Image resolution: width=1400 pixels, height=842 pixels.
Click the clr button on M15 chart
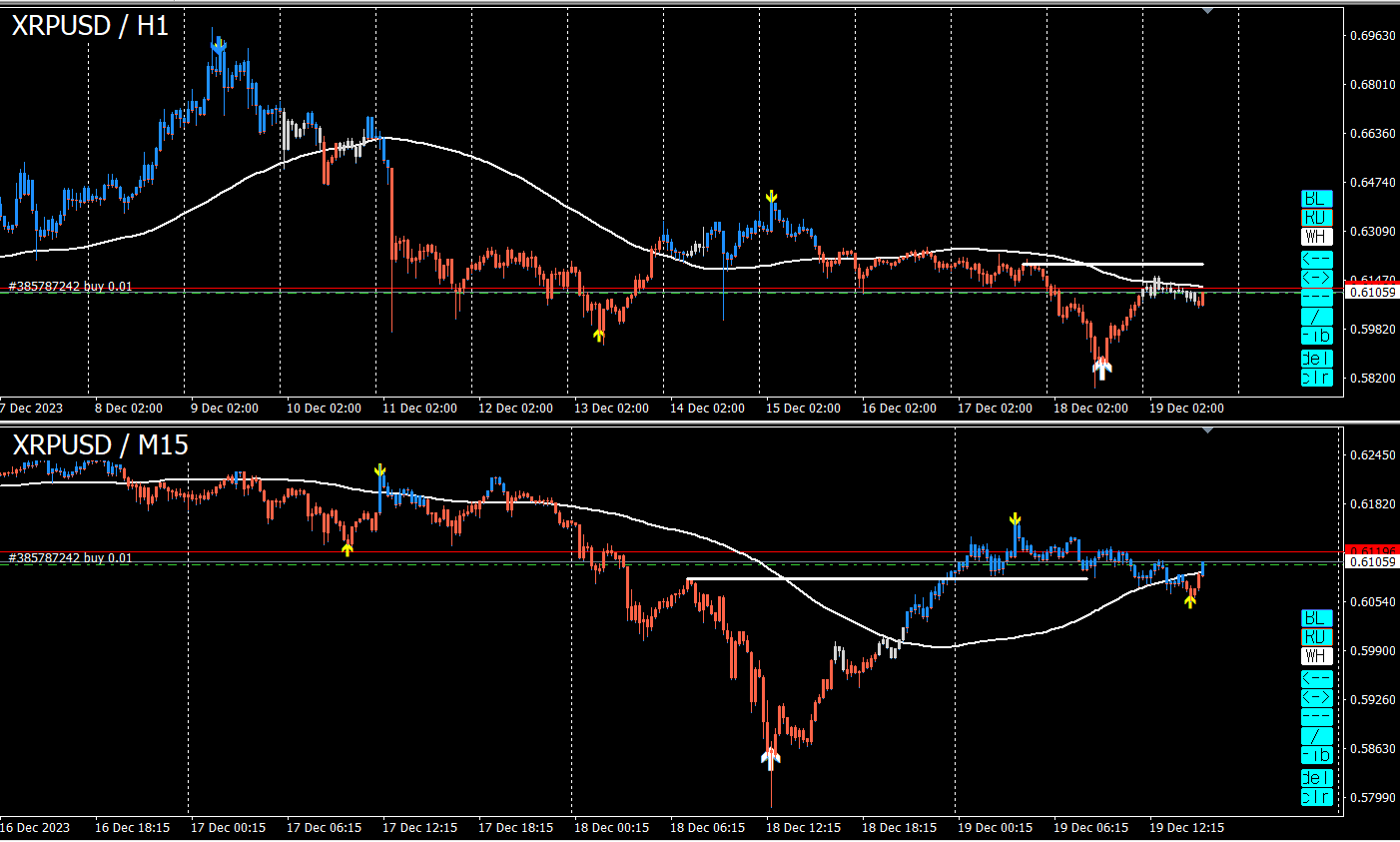[1316, 797]
